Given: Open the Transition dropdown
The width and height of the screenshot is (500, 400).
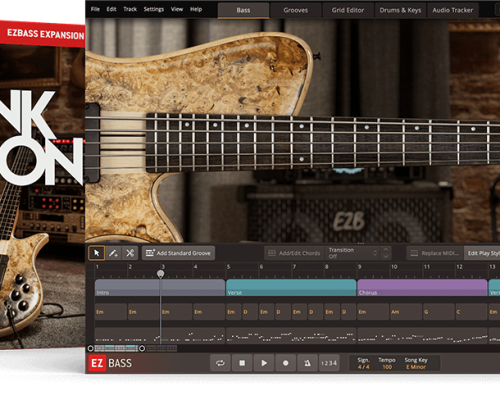Looking at the screenshot, I should pyautogui.click(x=352, y=253).
